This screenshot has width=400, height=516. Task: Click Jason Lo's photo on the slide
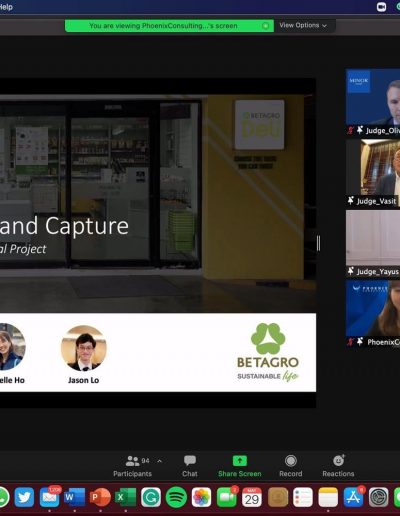[x=84, y=348]
